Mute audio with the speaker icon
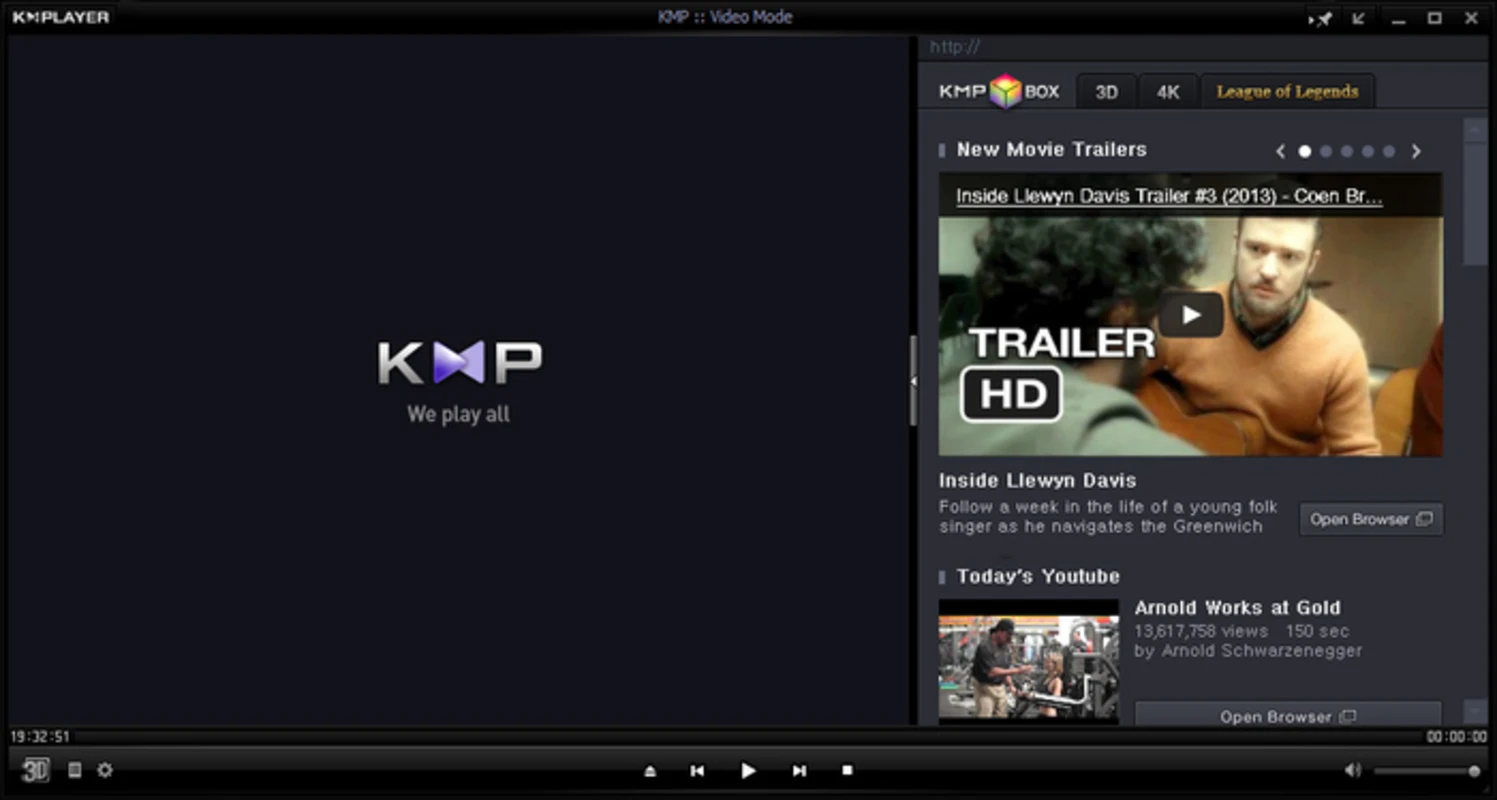 1355,769
